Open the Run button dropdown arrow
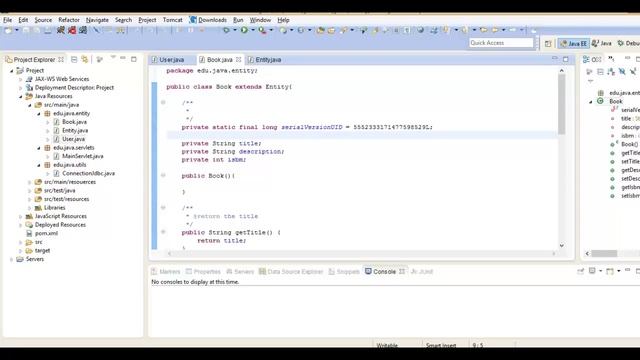 pos(253,30)
